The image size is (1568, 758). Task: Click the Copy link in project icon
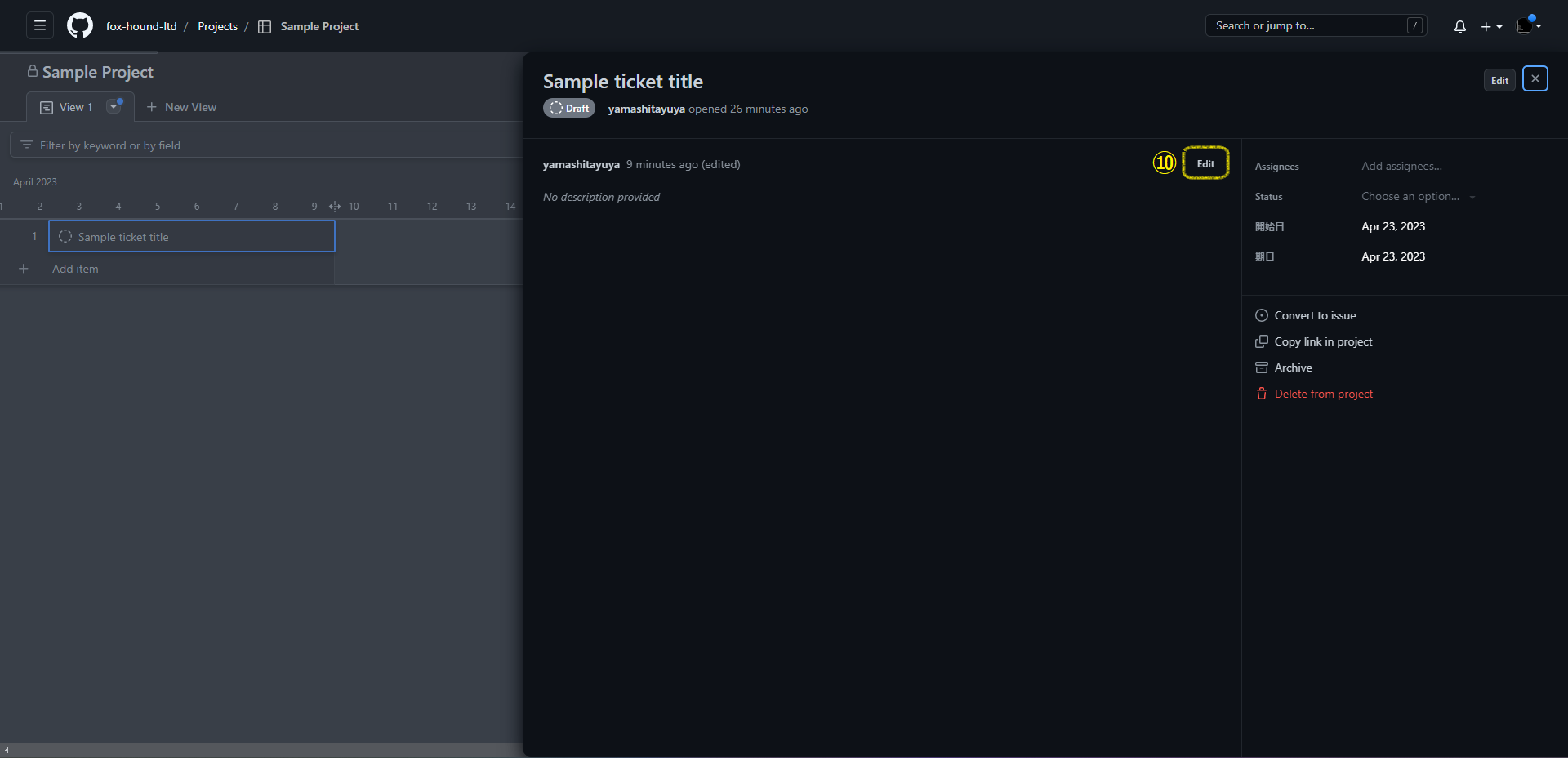click(1263, 341)
